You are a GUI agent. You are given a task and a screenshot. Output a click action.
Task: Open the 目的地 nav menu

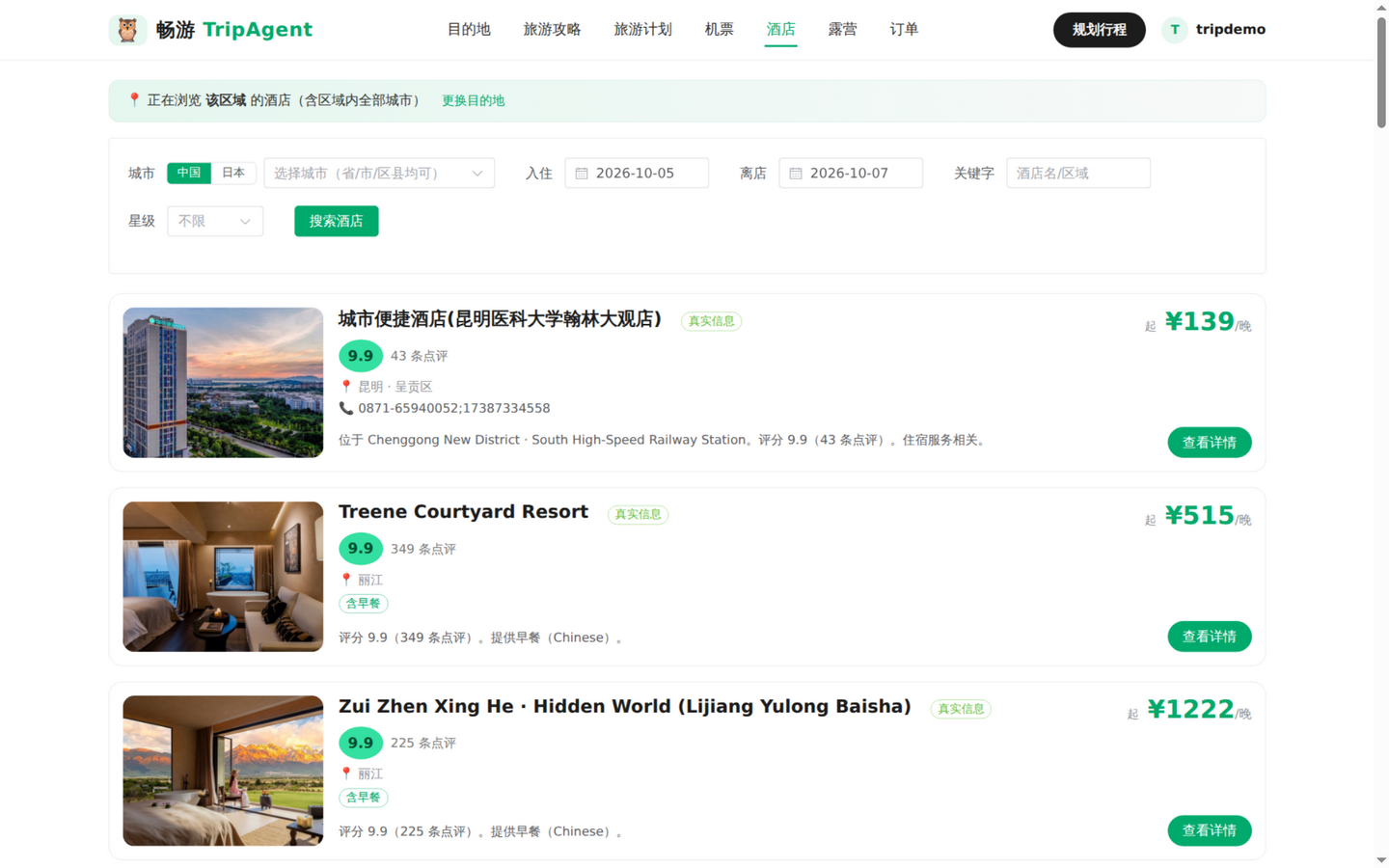[469, 30]
